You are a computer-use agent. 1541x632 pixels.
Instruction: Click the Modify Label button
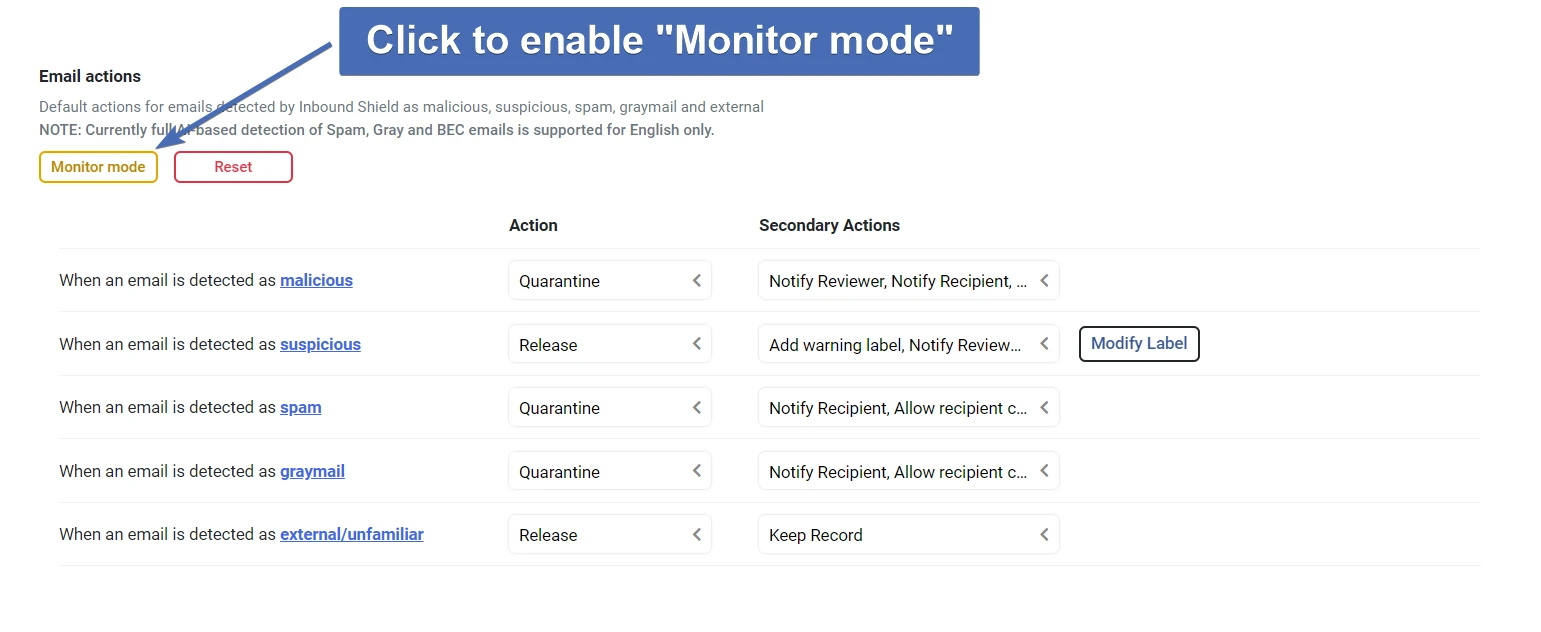pos(1139,344)
